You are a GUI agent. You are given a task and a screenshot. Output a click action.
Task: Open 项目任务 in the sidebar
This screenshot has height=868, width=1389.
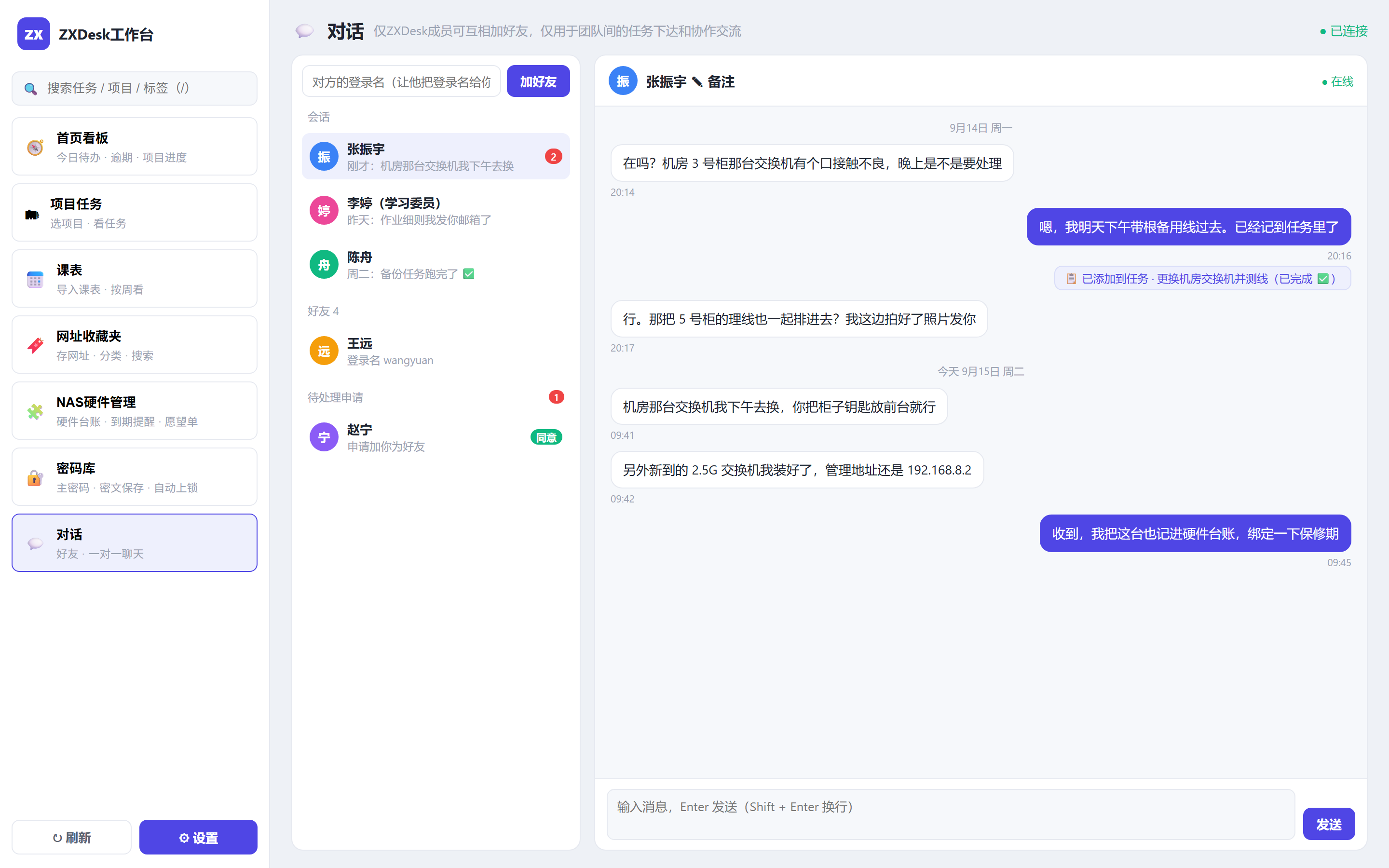[134, 212]
